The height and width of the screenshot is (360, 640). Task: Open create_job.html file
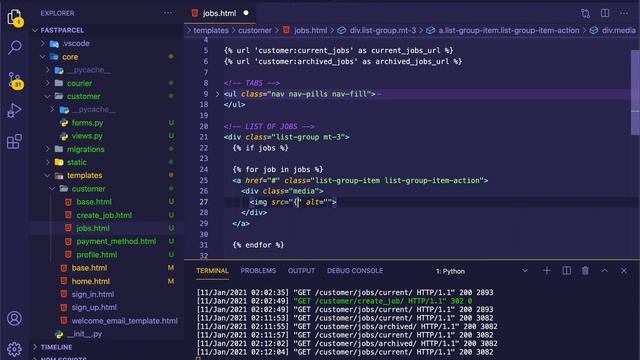pos(104,215)
